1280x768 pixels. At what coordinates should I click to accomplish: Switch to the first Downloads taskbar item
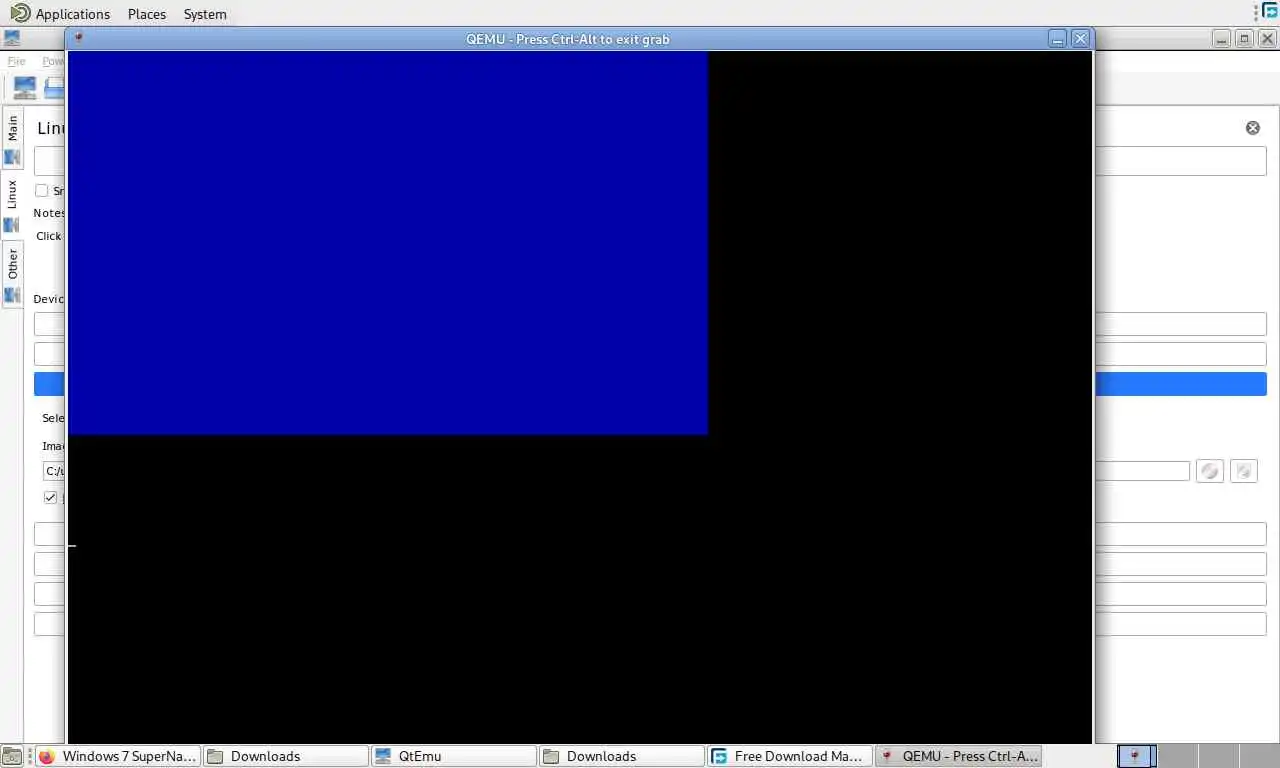(x=285, y=756)
